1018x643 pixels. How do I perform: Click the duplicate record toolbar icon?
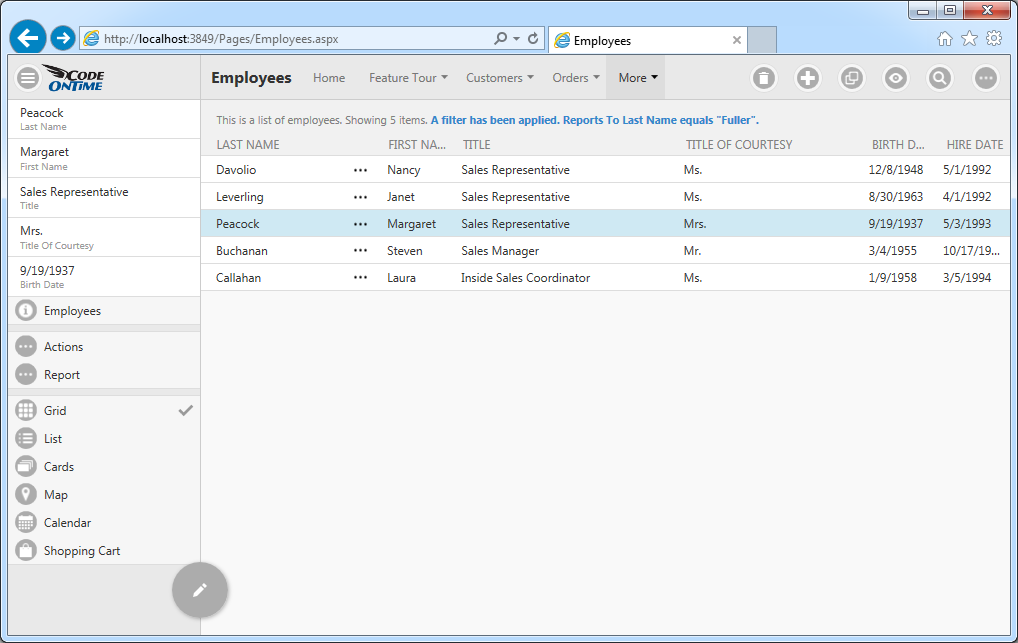(x=852, y=79)
